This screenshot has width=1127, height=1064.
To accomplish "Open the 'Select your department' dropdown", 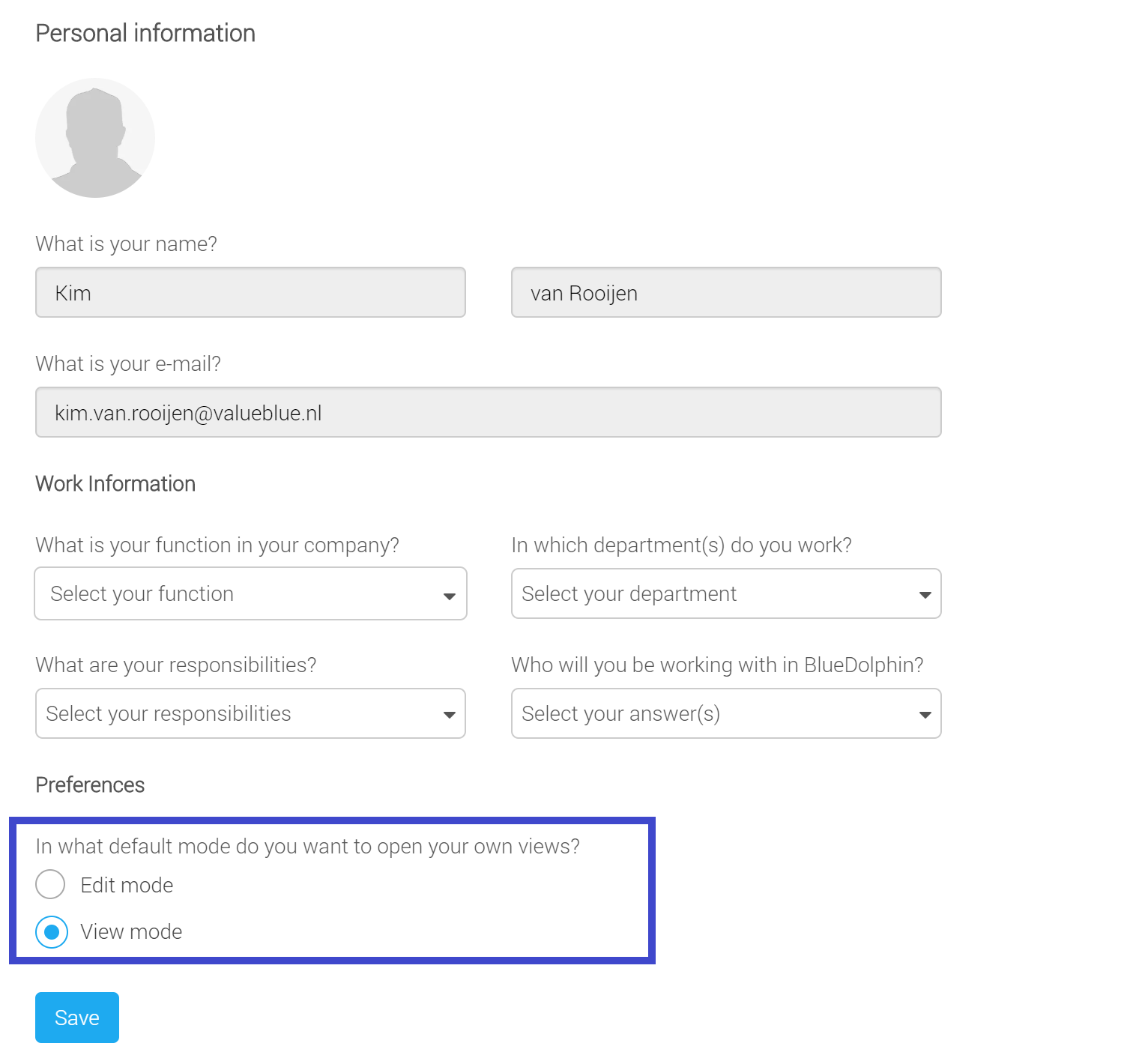I will click(726, 593).
